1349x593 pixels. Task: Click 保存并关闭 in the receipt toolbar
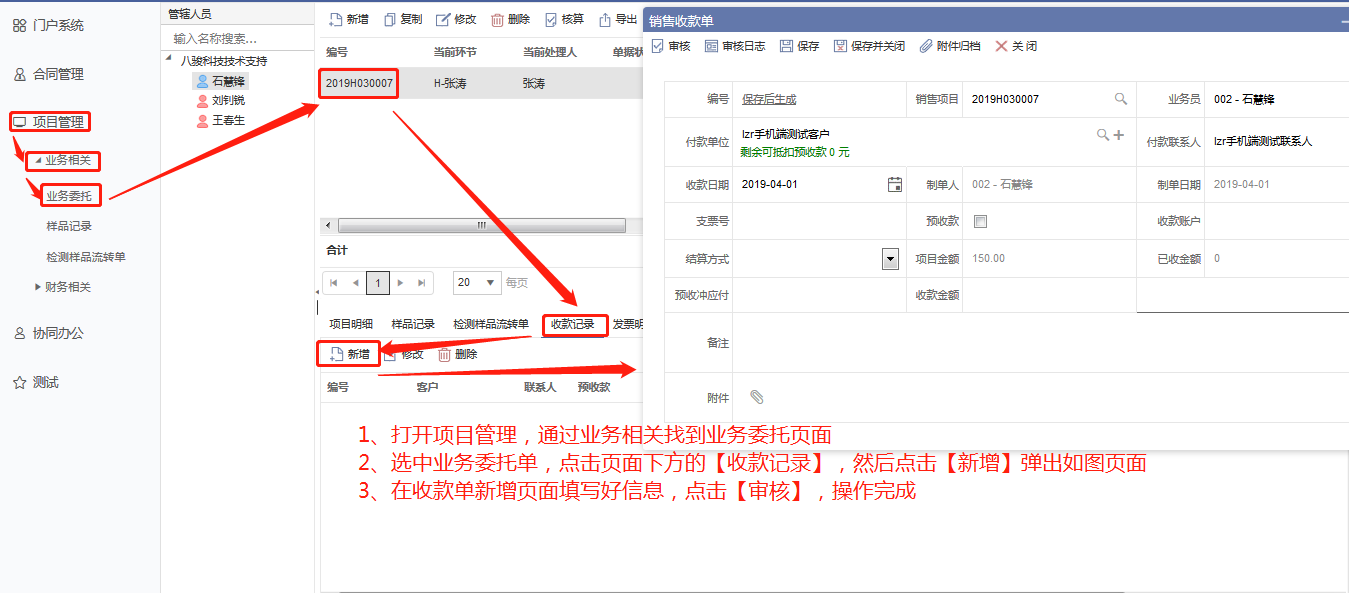(x=840, y=46)
